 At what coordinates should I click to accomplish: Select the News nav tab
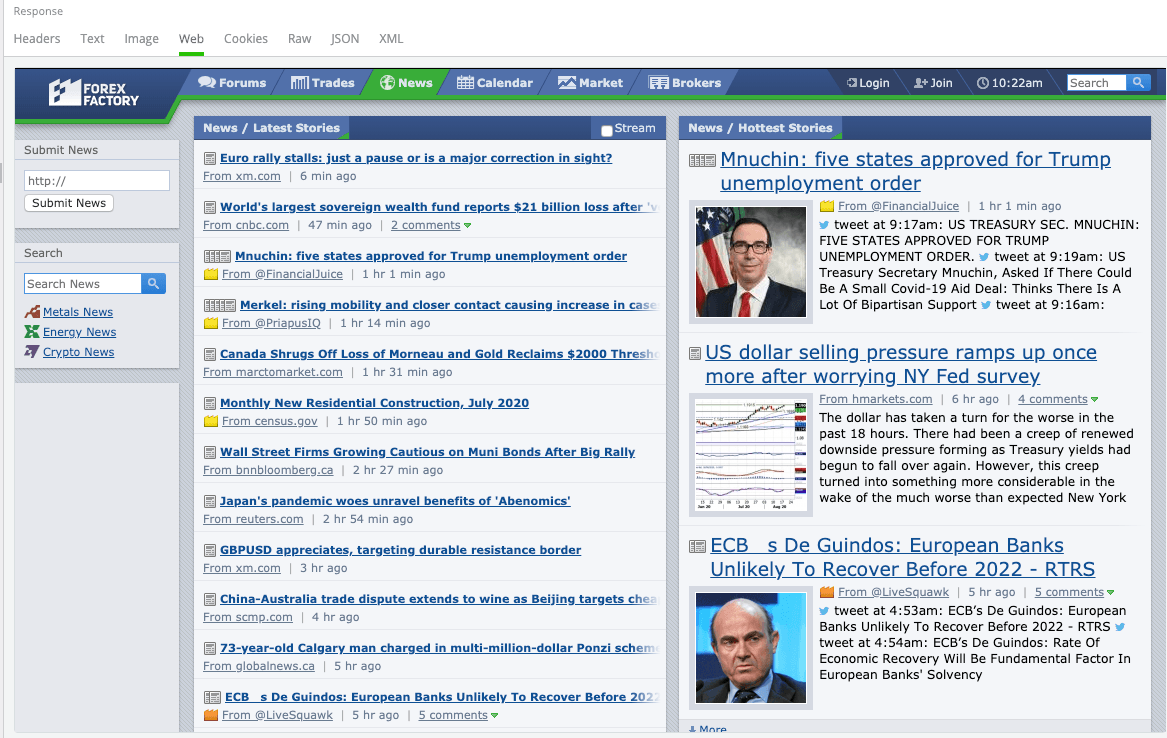click(406, 83)
